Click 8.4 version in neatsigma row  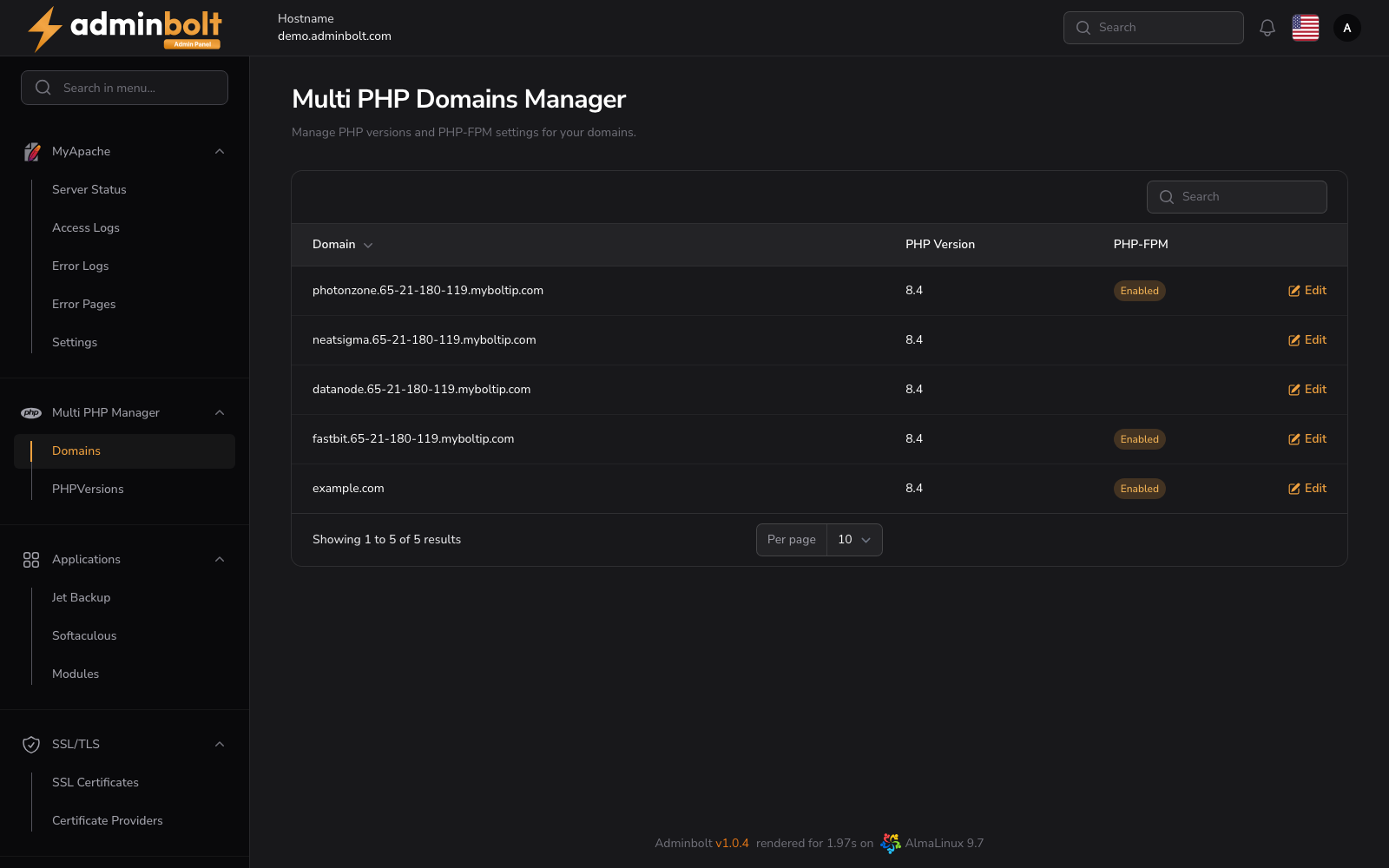[914, 340]
